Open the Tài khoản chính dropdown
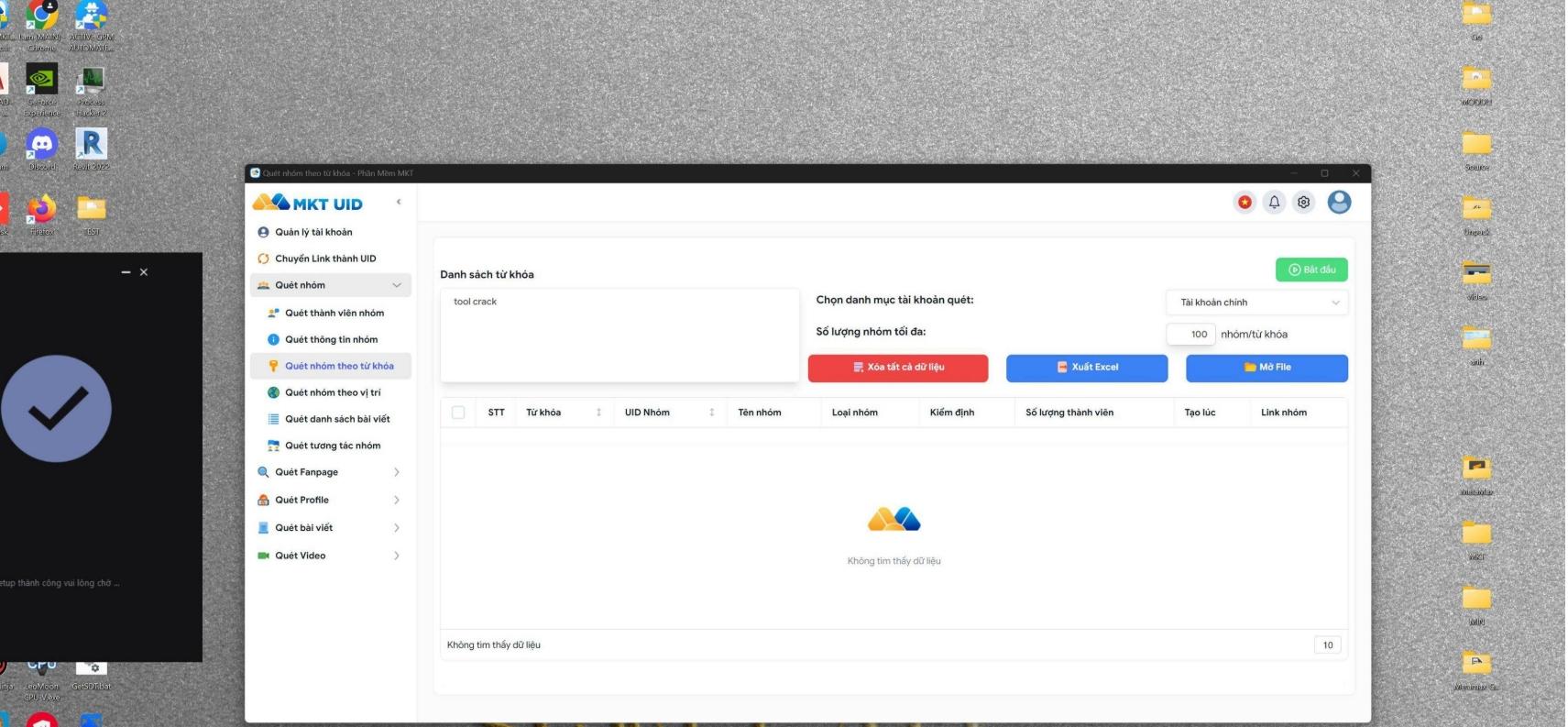The height and width of the screenshot is (727, 1568). (x=1256, y=303)
